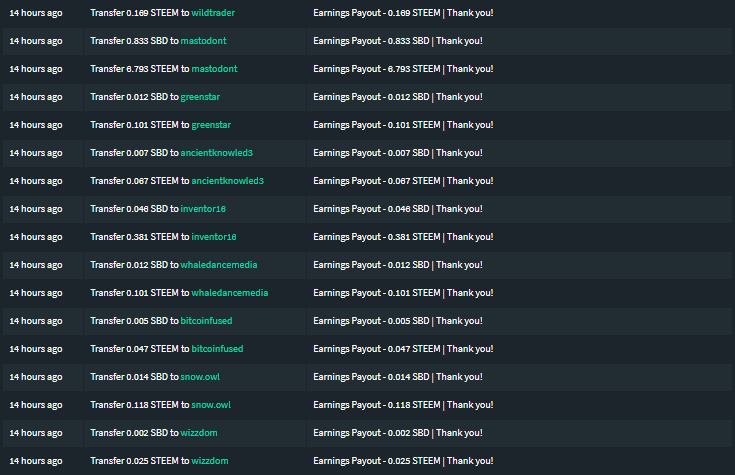Image resolution: width=735 pixels, height=475 pixels.
Task: Open snow.owl link in 0.118 STEEM row
Action: pos(211,405)
